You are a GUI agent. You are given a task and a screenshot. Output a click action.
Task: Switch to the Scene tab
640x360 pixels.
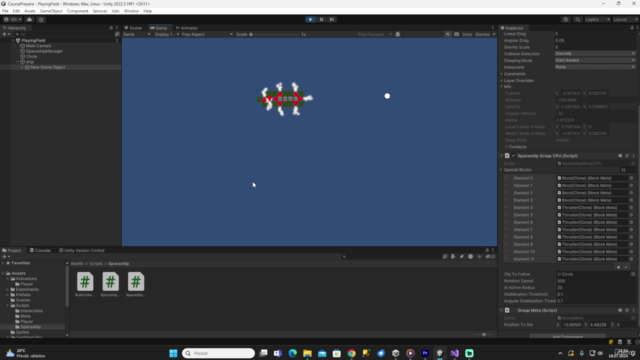pos(133,28)
